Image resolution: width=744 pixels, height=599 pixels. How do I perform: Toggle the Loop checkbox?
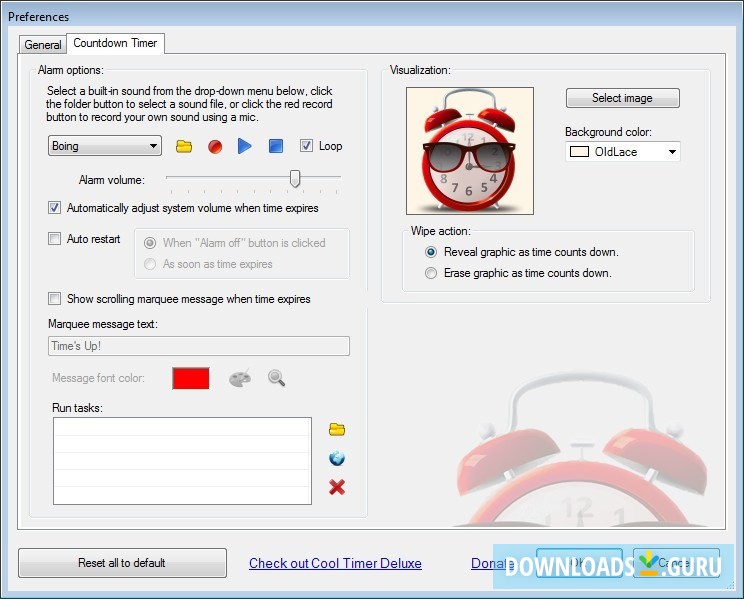306,146
